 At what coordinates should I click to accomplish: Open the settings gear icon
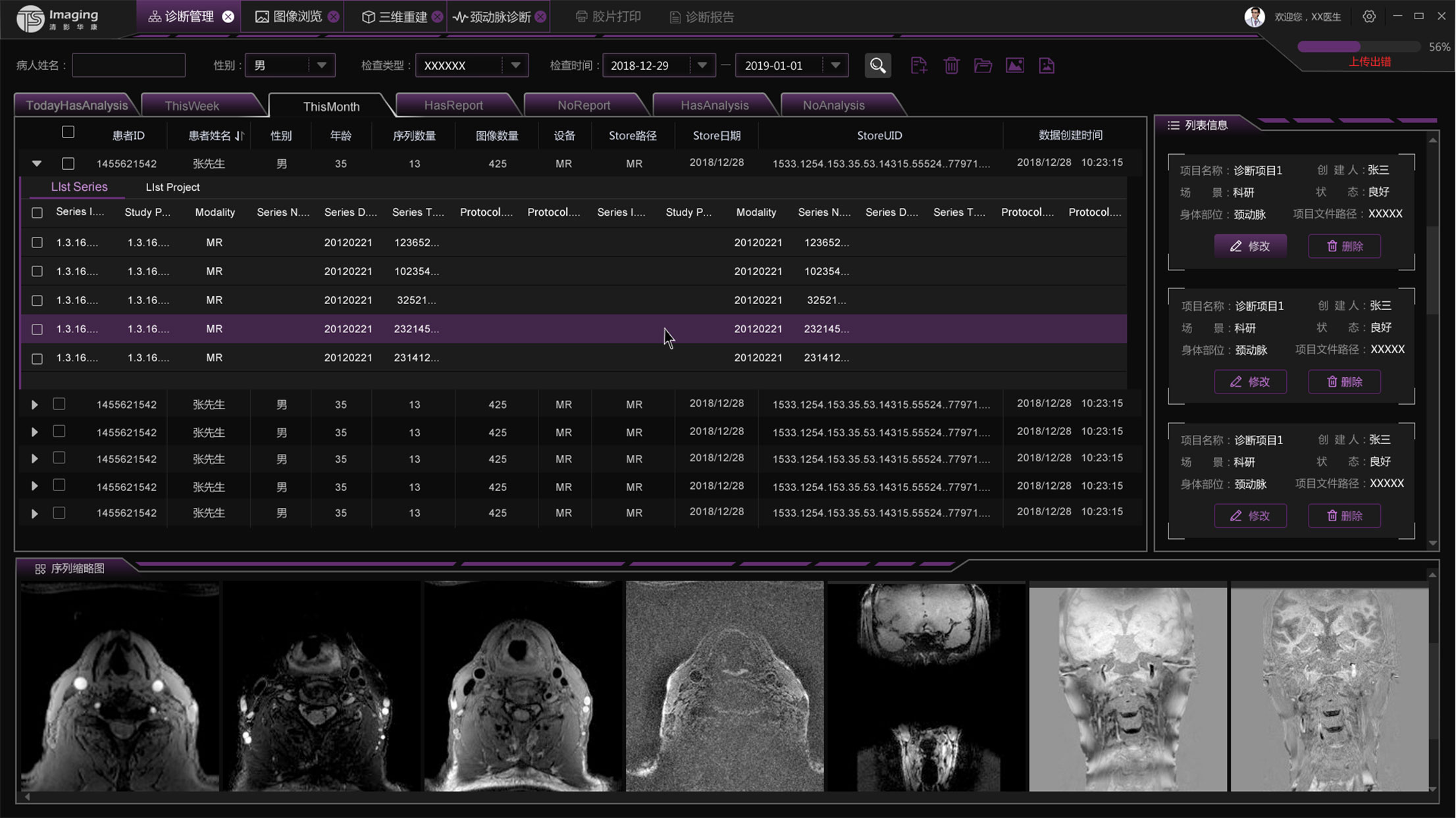click(x=1369, y=16)
